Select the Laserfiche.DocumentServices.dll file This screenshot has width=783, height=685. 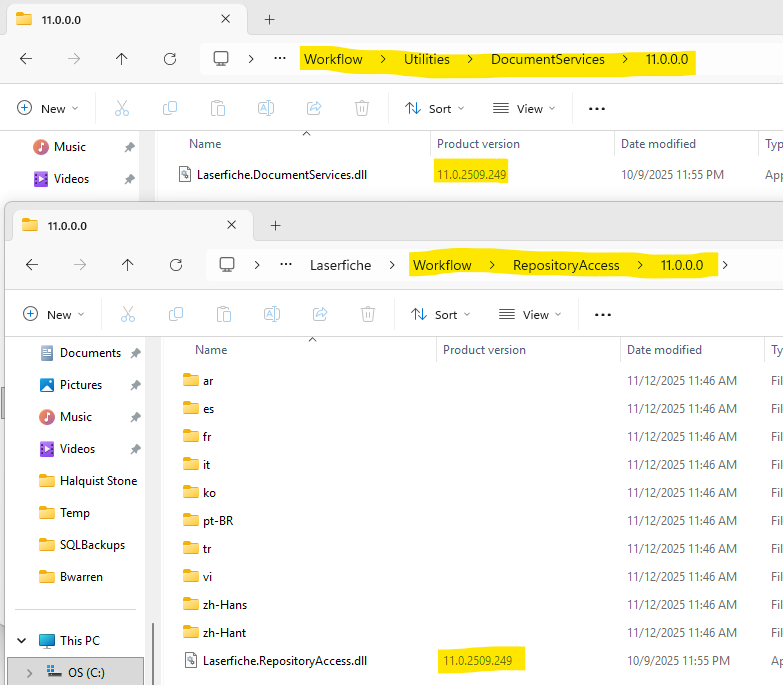coord(282,175)
